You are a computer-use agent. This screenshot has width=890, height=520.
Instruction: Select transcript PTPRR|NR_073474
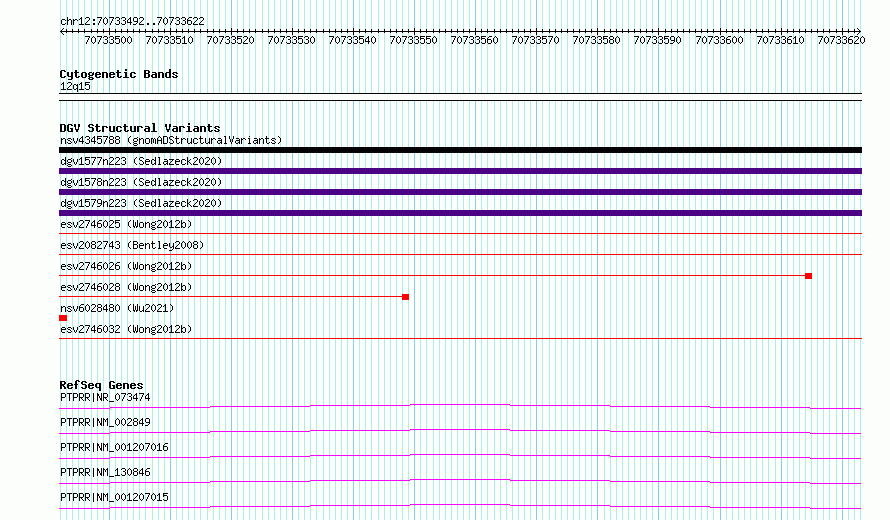tap(105, 397)
